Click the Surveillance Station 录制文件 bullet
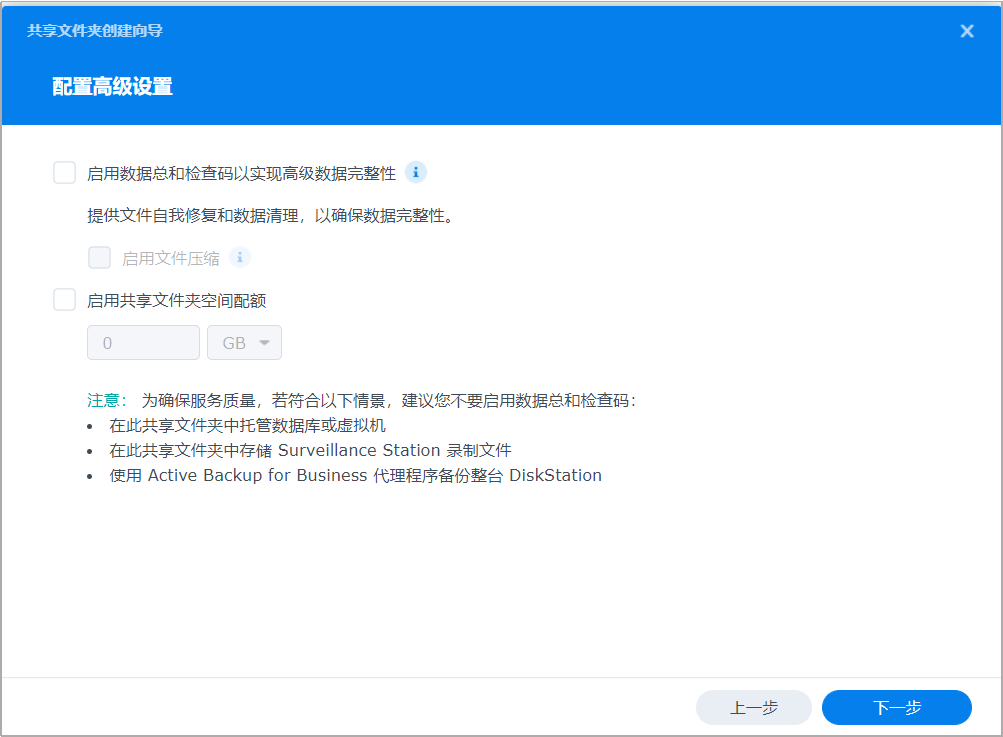Screen dimensions: 1003x737 pos(310,450)
